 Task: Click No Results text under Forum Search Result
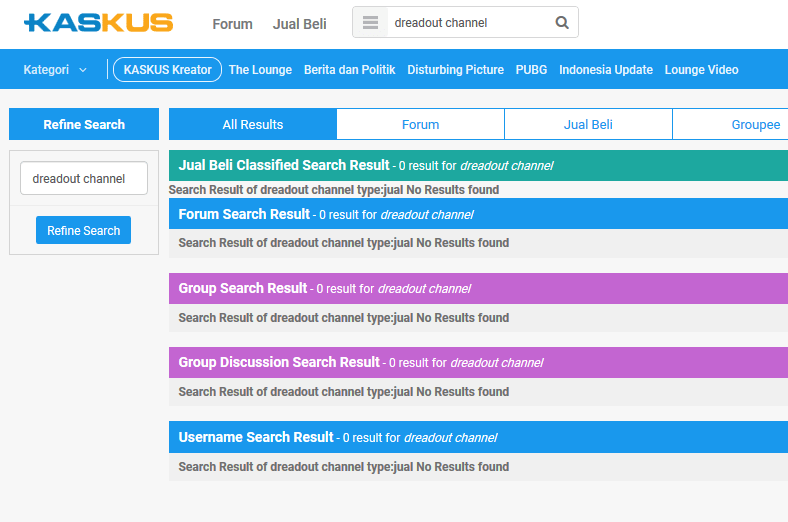[344, 243]
